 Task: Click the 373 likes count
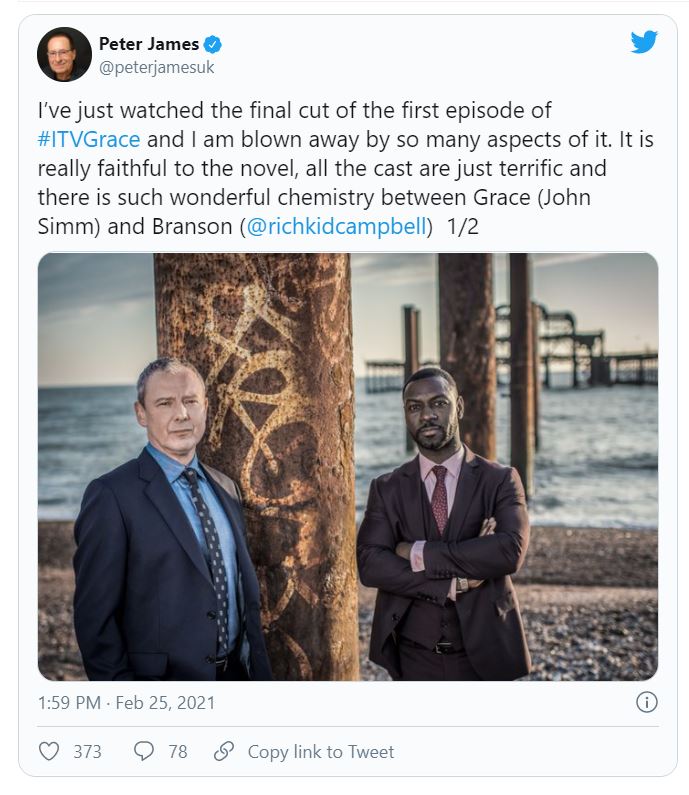point(87,751)
